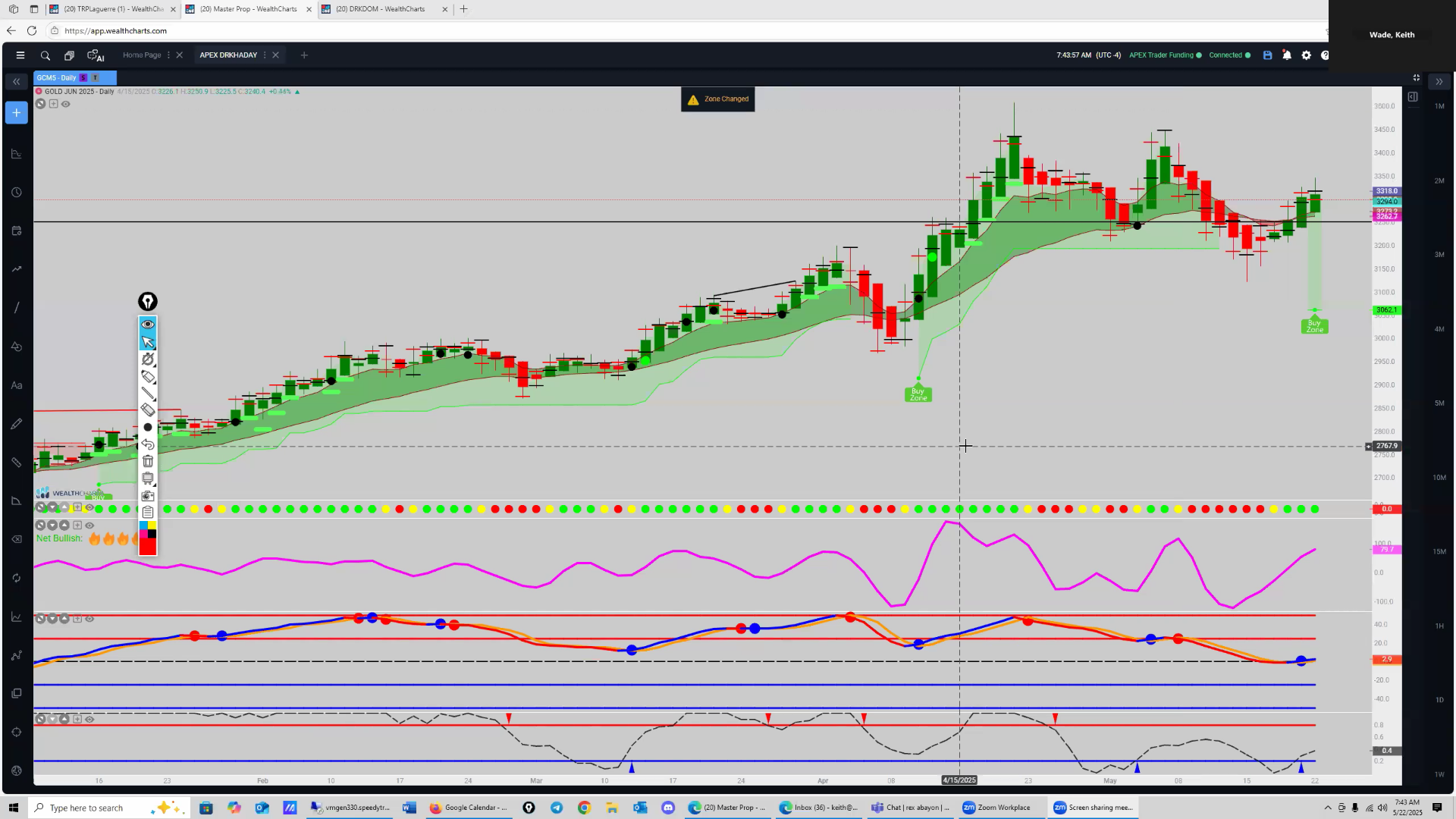Click the pen nib annotation toolbar handle
Screen dimensions: 1456x819
(x=147, y=302)
